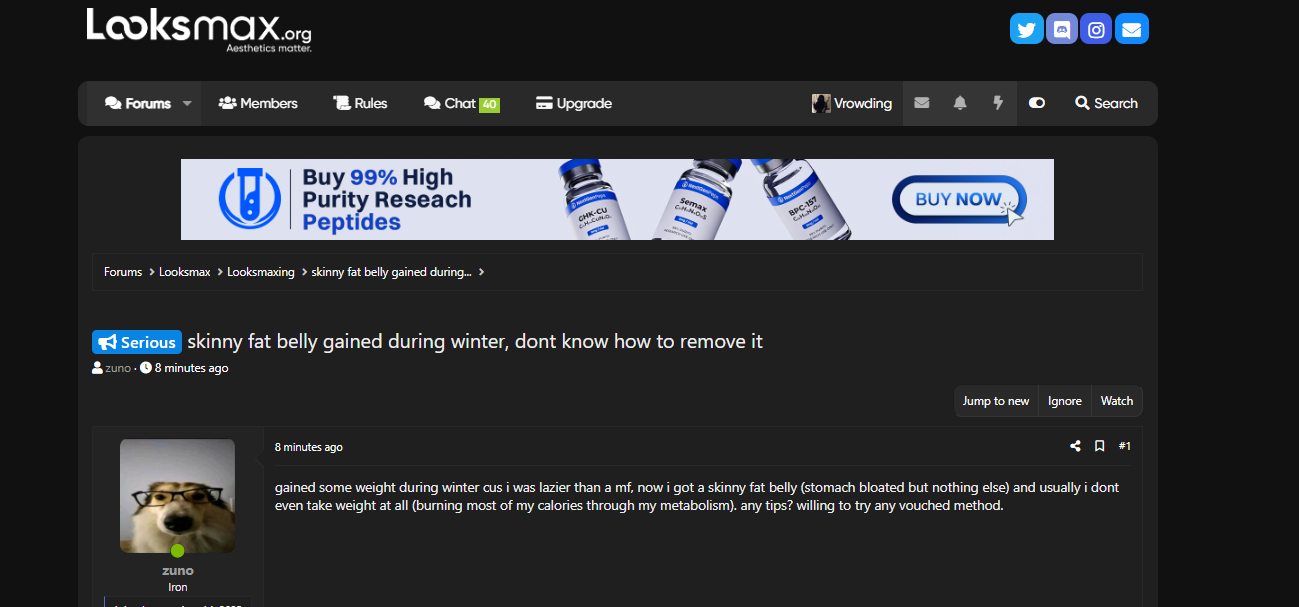
Task: Open the Upgrade page
Action: [574, 103]
